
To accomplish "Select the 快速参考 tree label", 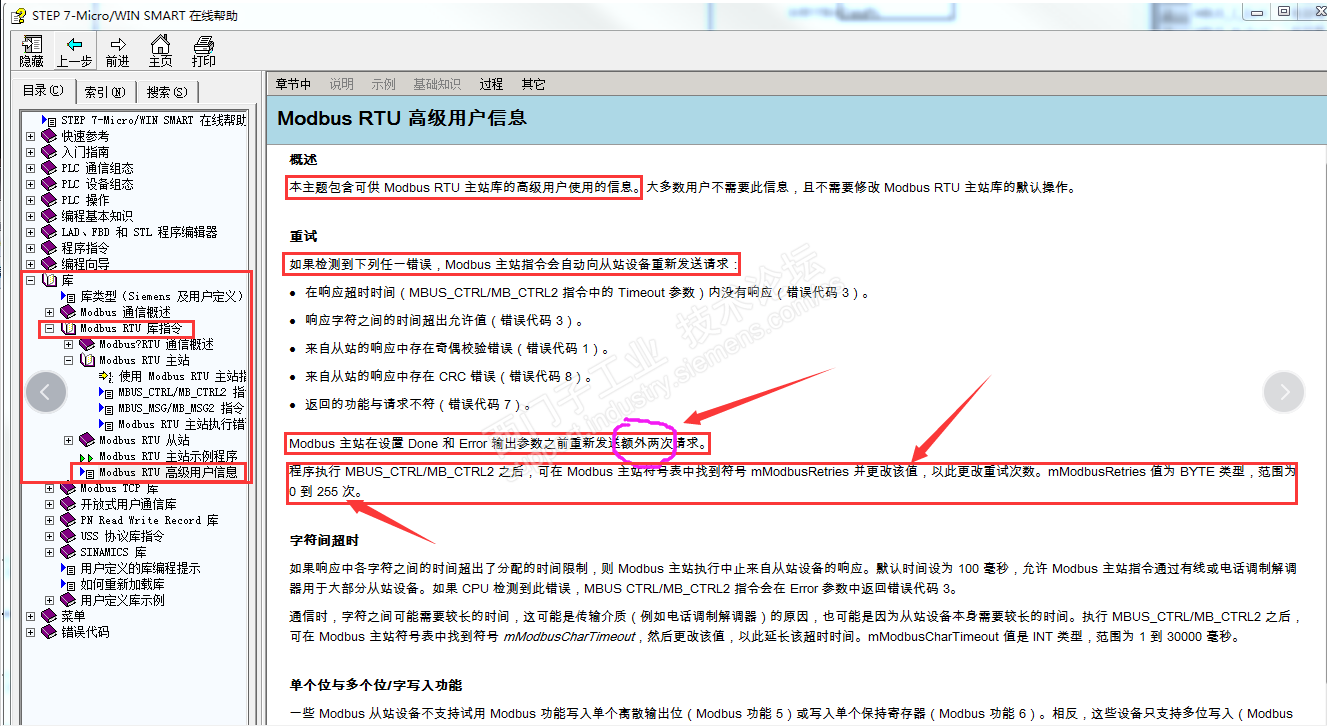I will click(x=85, y=136).
